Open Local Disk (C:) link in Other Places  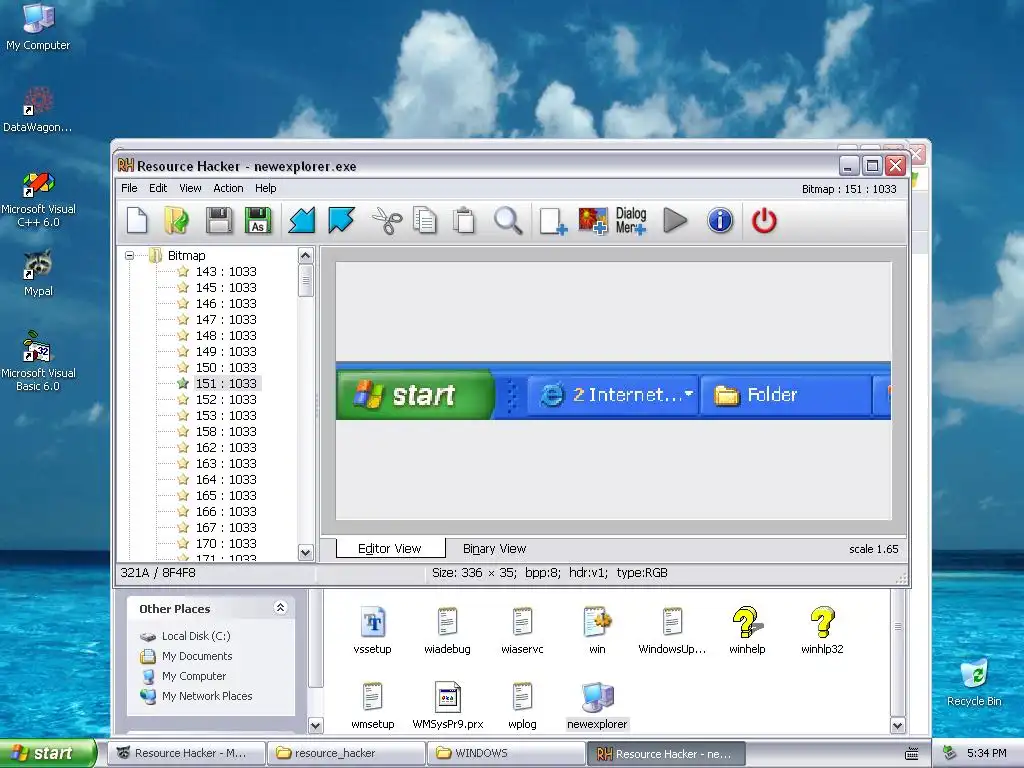pyautogui.click(x=196, y=636)
